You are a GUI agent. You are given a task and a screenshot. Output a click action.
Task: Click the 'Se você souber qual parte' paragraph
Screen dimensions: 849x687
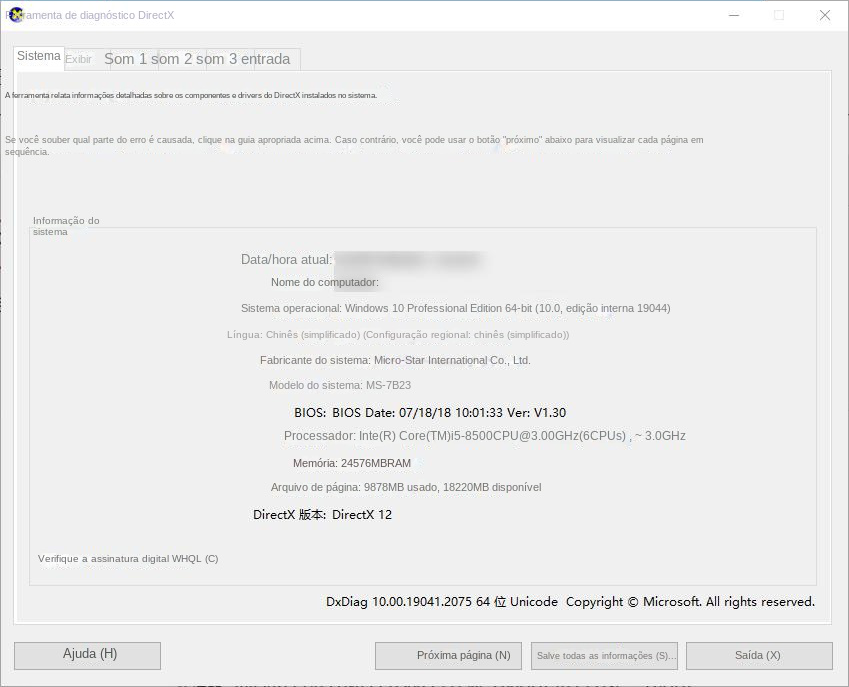[x=354, y=146]
